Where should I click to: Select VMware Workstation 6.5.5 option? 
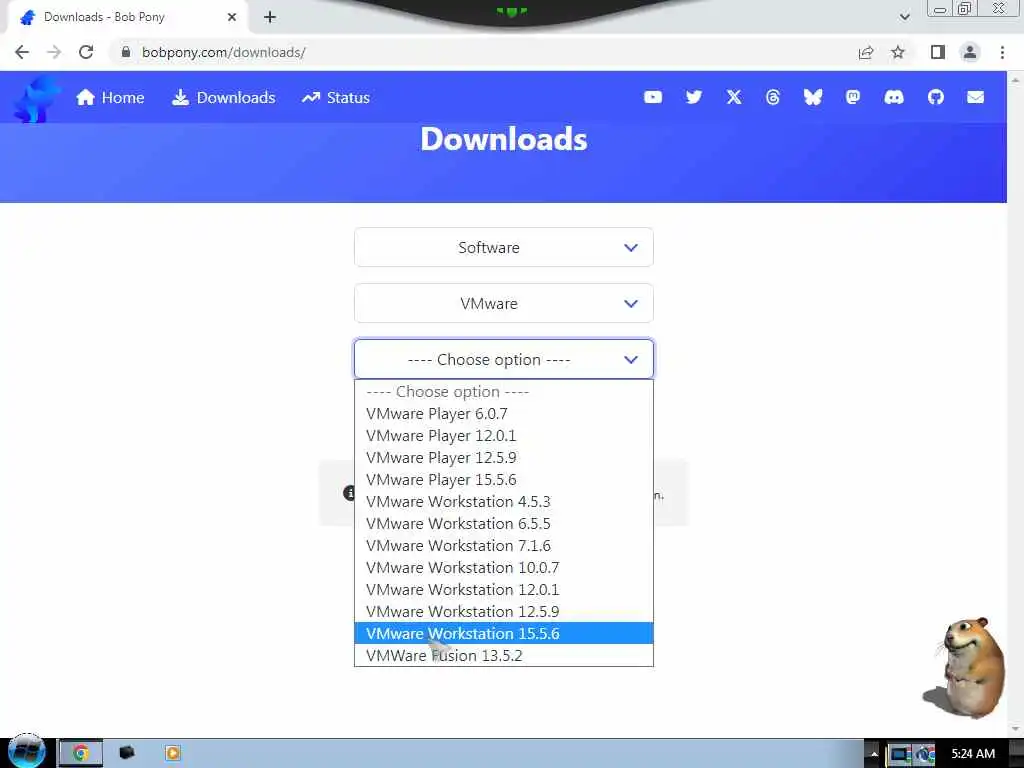tap(504, 524)
